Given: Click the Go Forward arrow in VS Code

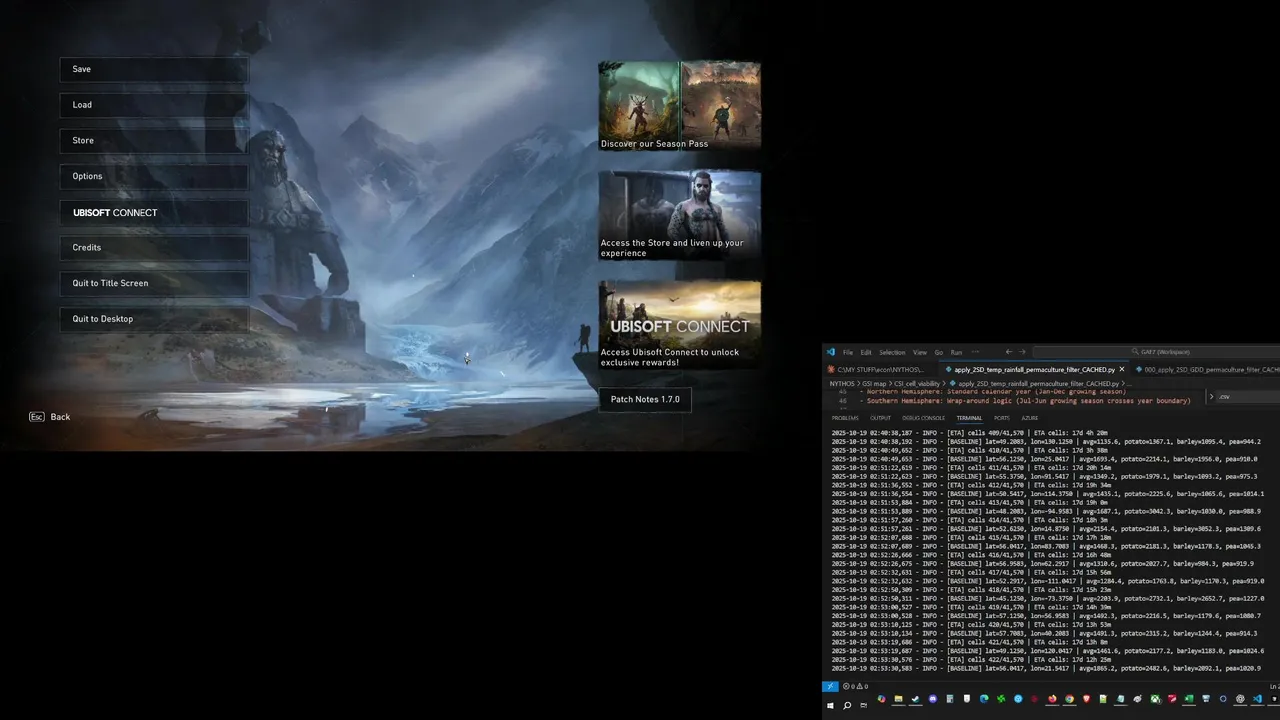Looking at the screenshot, I should [1022, 352].
